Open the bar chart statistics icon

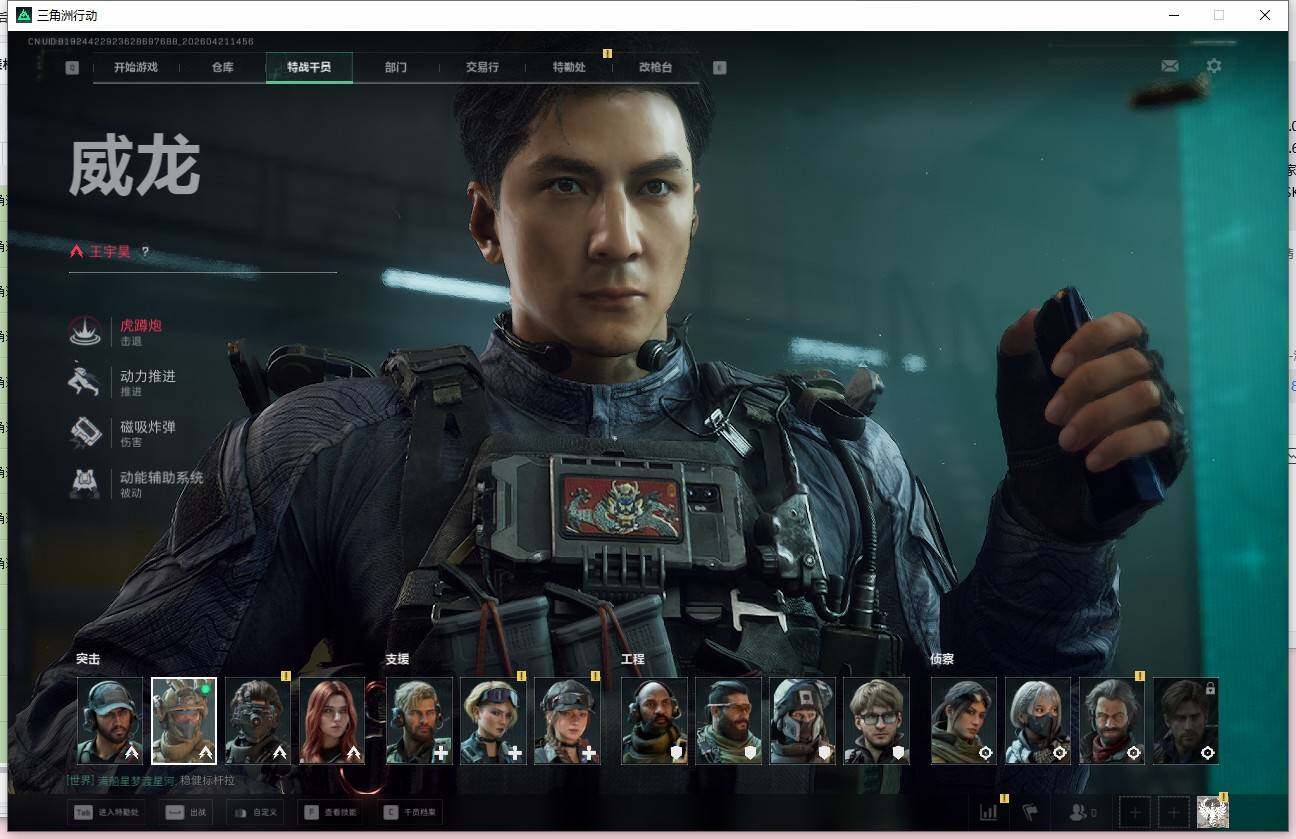coord(989,812)
